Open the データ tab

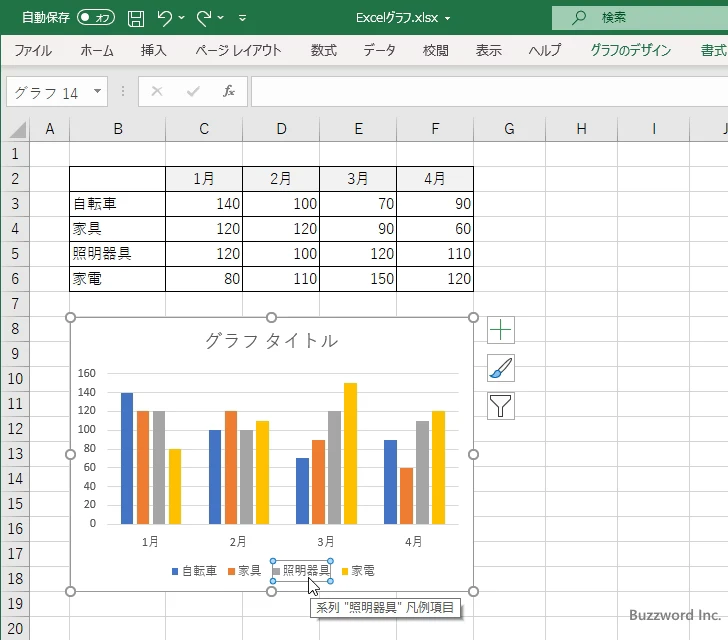[x=379, y=50]
